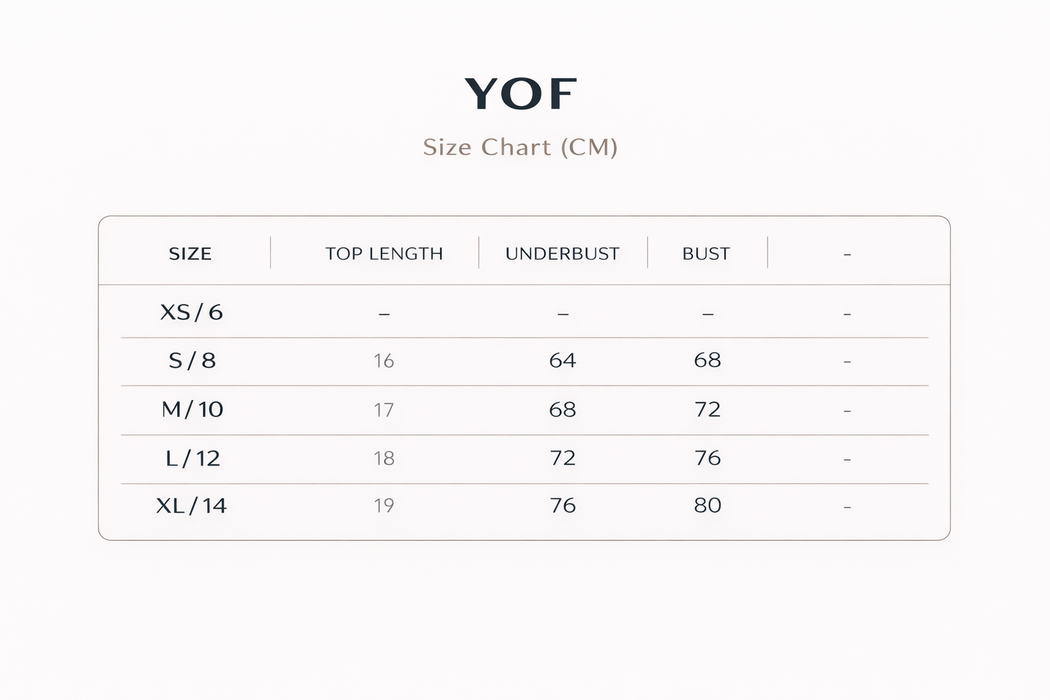Click underbust value 76 in XL row
The image size is (1050, 700).
563,506
